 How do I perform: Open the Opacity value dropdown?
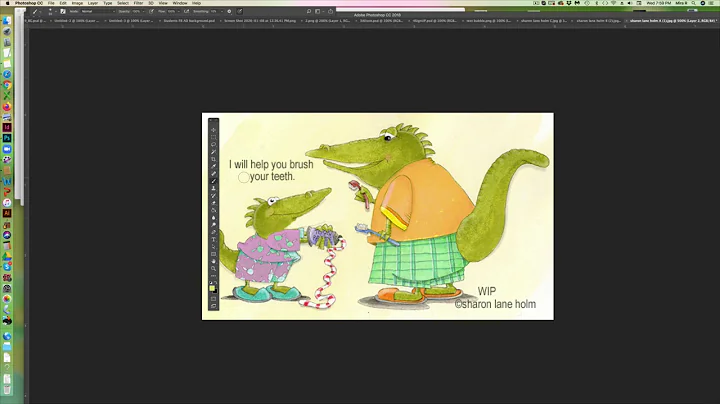pyautogui.click(x=143, y=11)
